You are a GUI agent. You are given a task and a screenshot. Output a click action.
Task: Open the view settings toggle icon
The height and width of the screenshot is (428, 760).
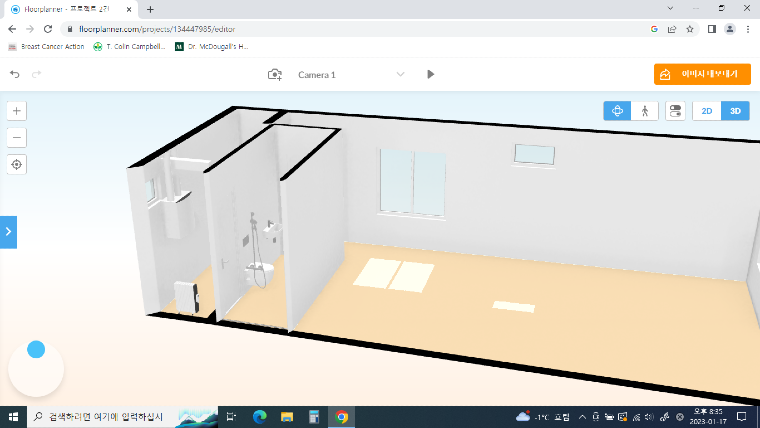pos(675,111)
